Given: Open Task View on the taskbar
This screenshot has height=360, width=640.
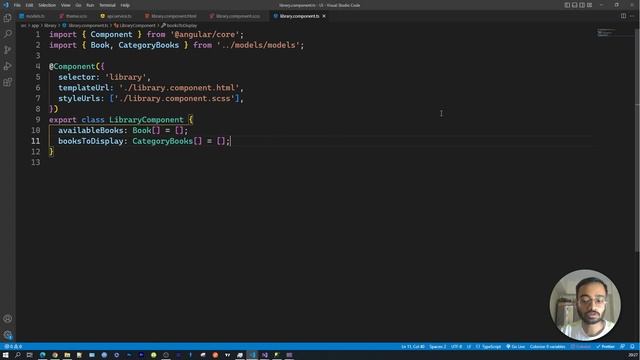Looking at the screenshot, I should [x=29, y=355].
